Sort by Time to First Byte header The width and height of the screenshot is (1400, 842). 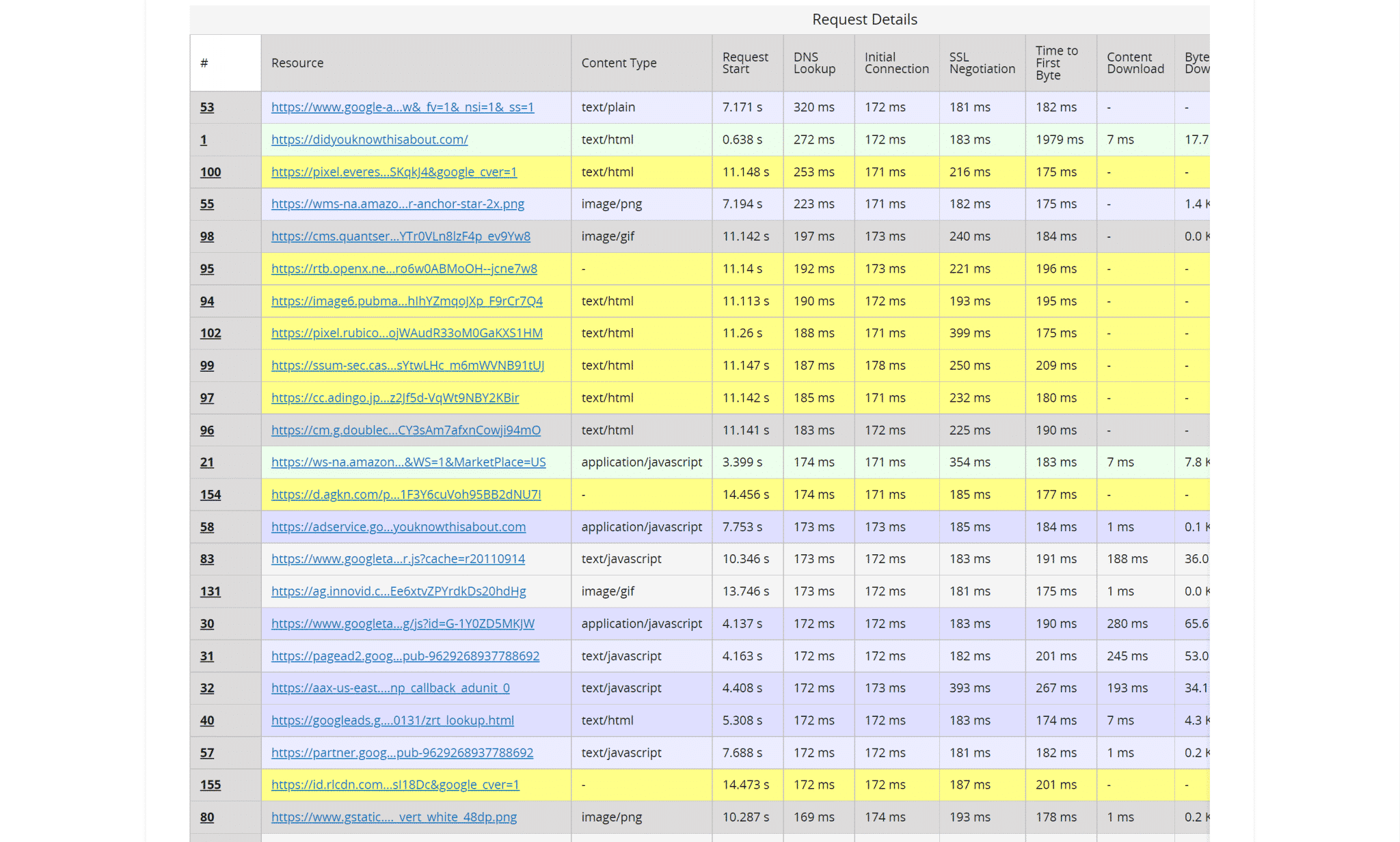pyautogui.click(x=1057, y=62)
